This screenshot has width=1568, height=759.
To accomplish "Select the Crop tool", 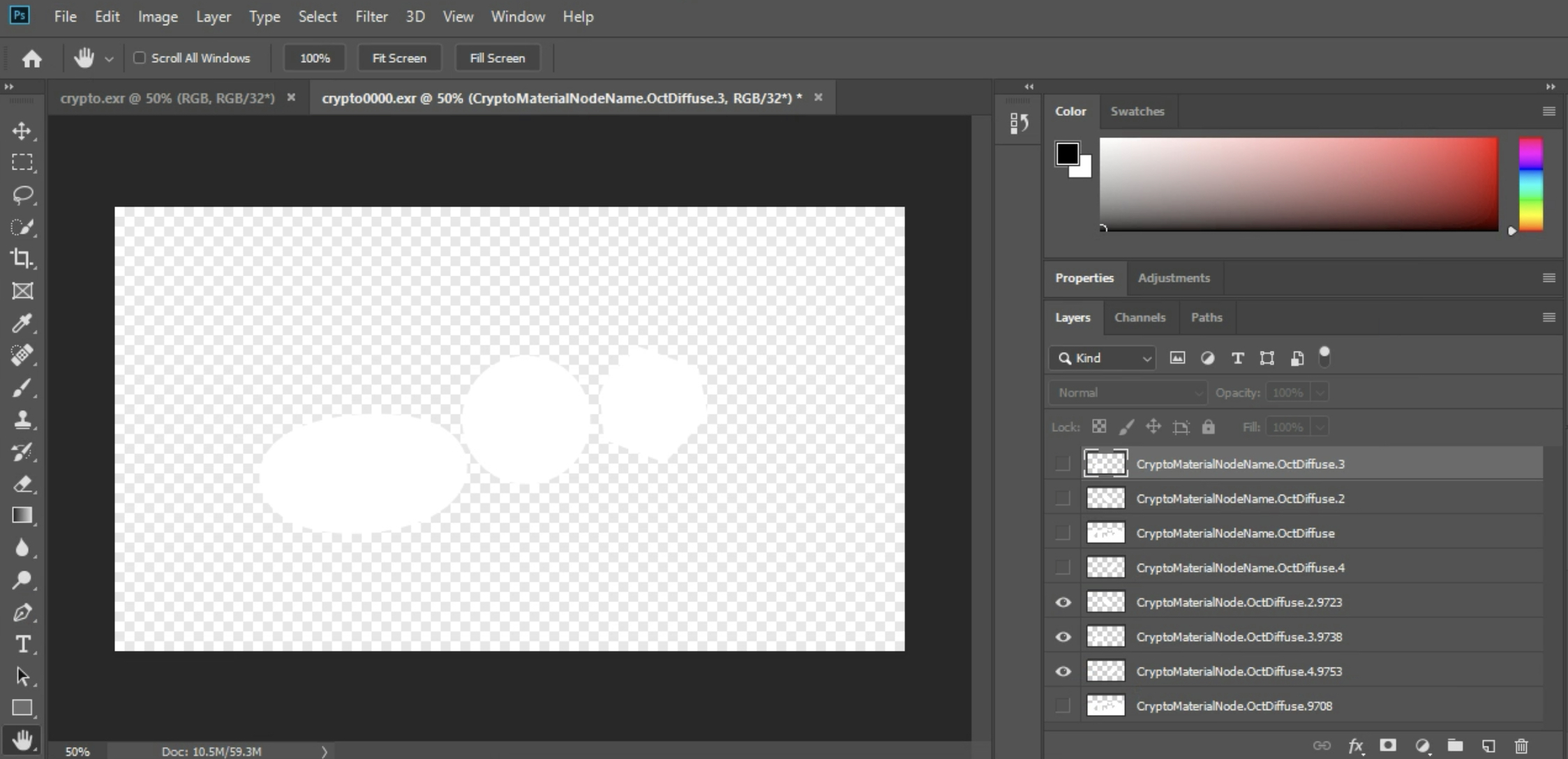I will (x=22, y=259).
